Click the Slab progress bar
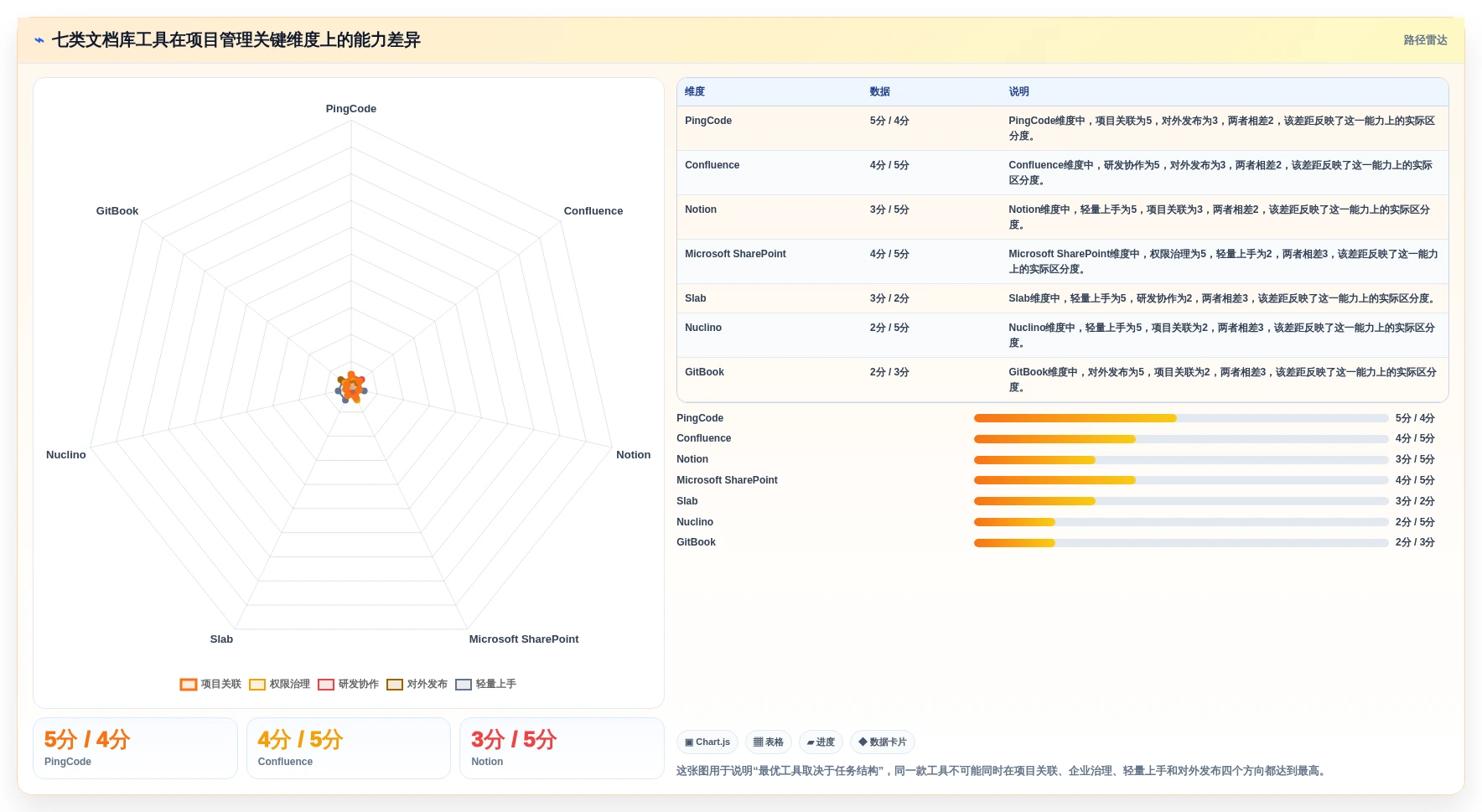Viewport: 1482px width, 812px height. (1181, 501)
